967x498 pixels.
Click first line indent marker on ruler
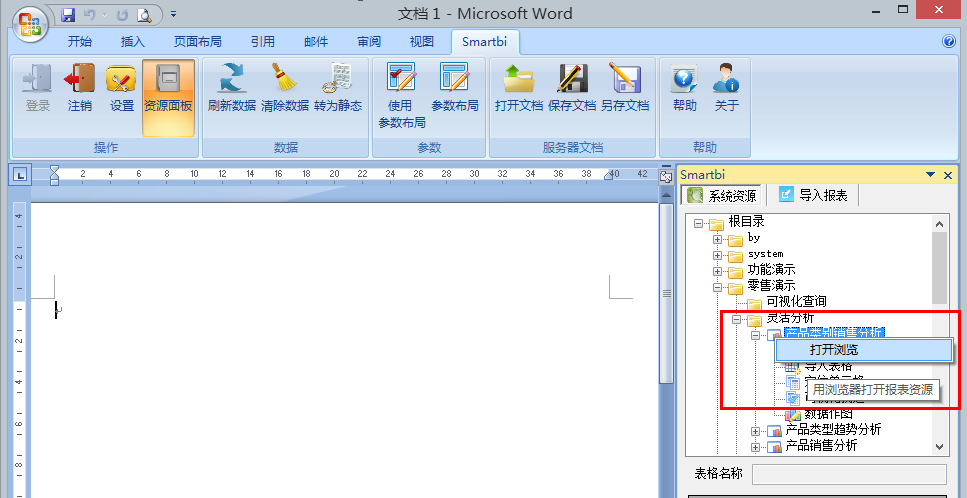pos(54,169)
